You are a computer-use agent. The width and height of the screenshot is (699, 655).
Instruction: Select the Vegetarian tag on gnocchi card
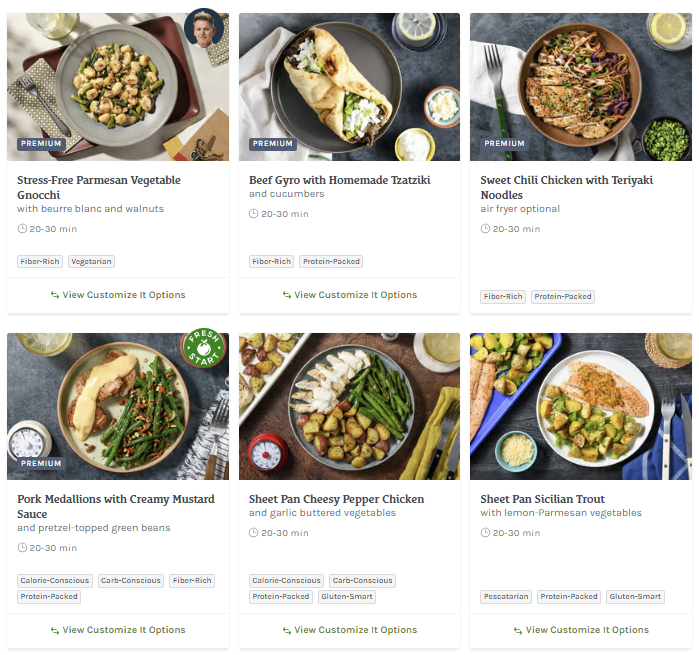(91, 261)
